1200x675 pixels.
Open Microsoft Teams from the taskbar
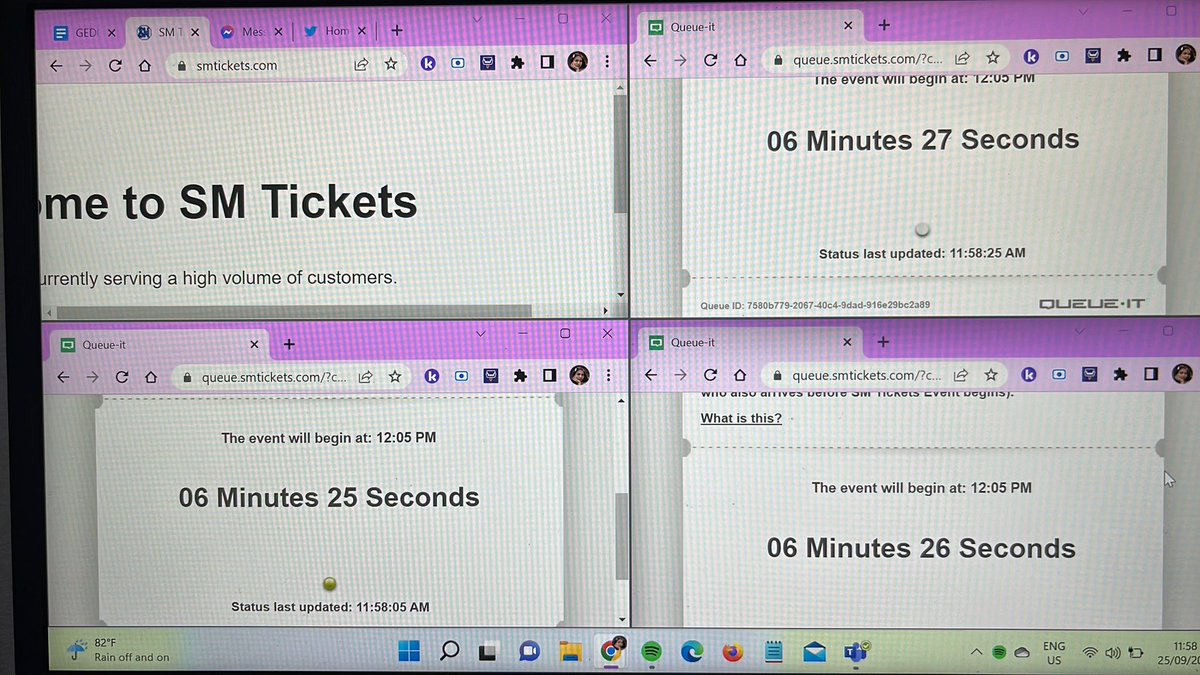click(x=856, y=652)
